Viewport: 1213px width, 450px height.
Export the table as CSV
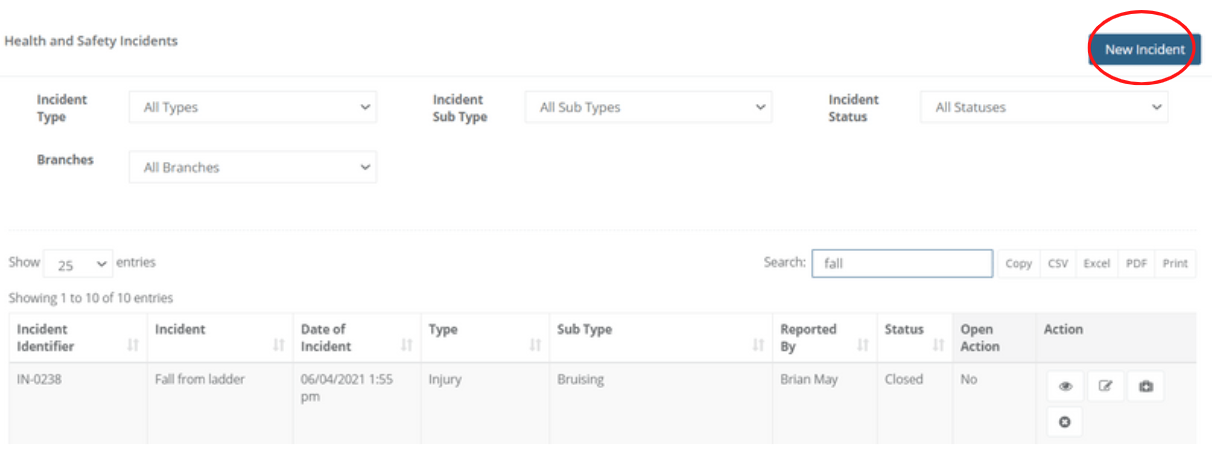point(1058,264)
